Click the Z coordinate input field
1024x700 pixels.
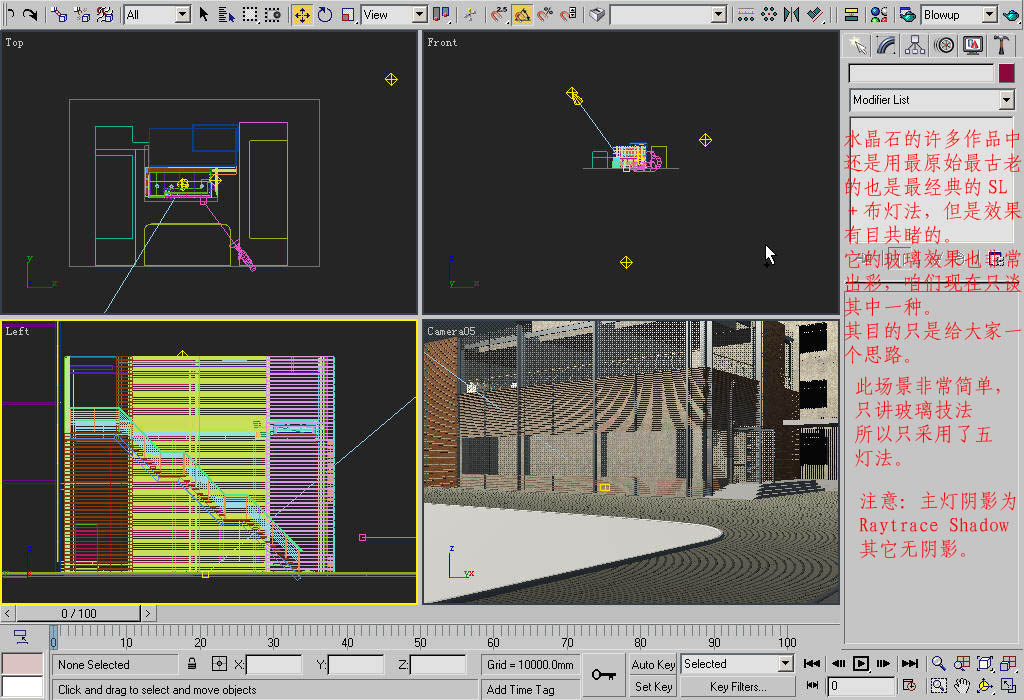438,665
